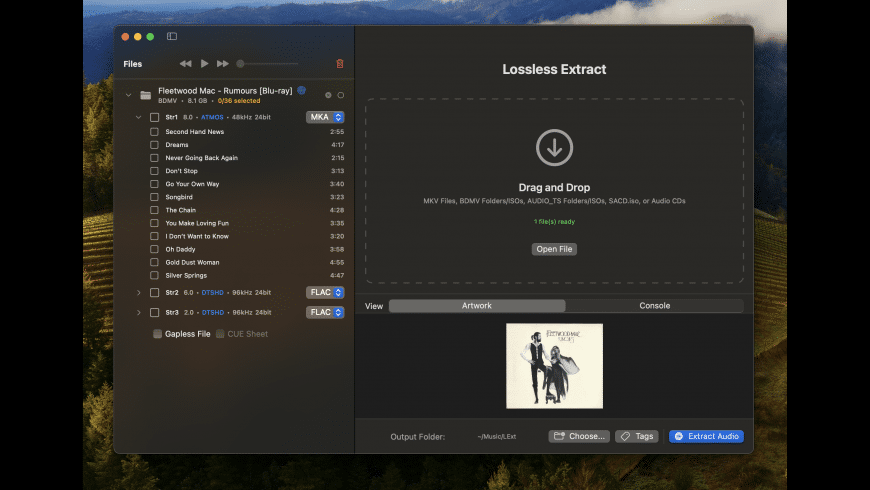Click the Silver Springs duration 4:47
The image size is (870, 490).
tap(337, 275)
